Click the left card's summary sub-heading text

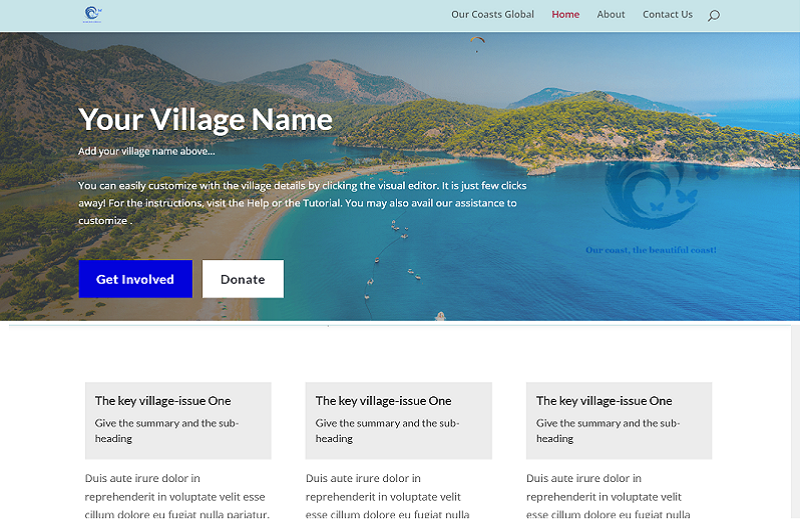tap(166, 431)
